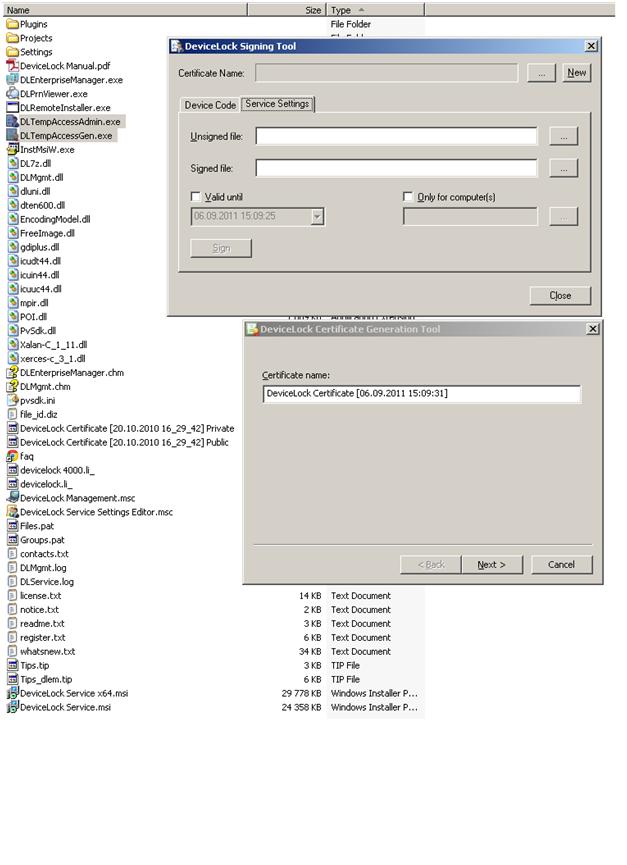
Task: Click the disabled Back button
Action: [x=431, y=565]
